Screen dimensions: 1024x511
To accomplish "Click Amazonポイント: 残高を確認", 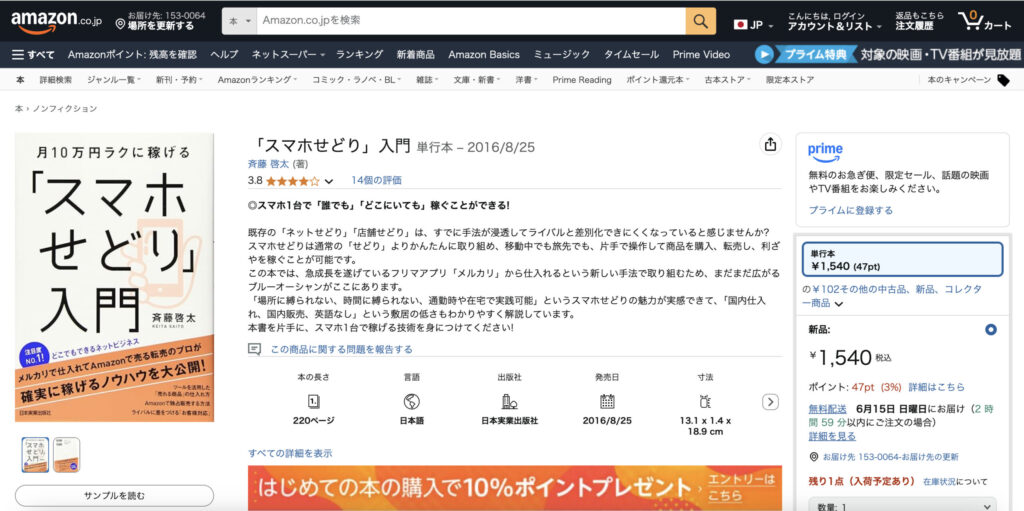I will [x=132, y=54].
